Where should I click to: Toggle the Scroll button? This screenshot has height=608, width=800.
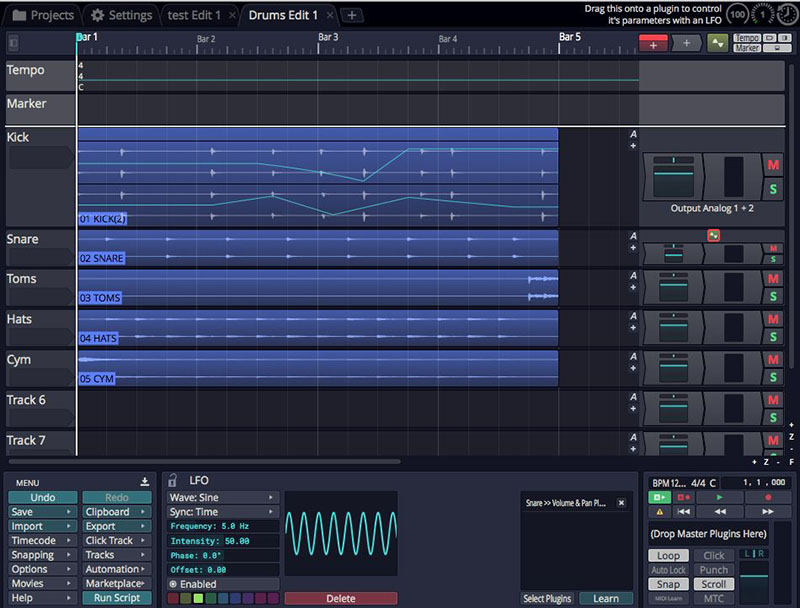point(713,584)
